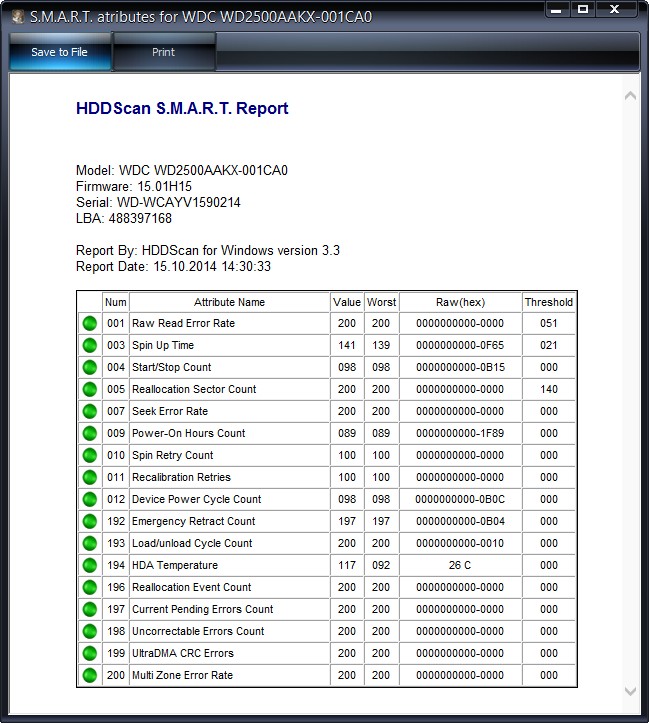Click the HDDScan S.M.A.R.T. Report heading
Viewport: 649px width, 723px height.
pos(182,108)
